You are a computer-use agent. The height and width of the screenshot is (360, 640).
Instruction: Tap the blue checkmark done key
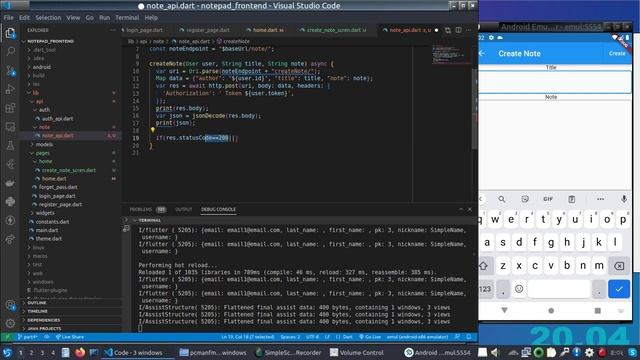pyautogui.click(x=619, y=289)
